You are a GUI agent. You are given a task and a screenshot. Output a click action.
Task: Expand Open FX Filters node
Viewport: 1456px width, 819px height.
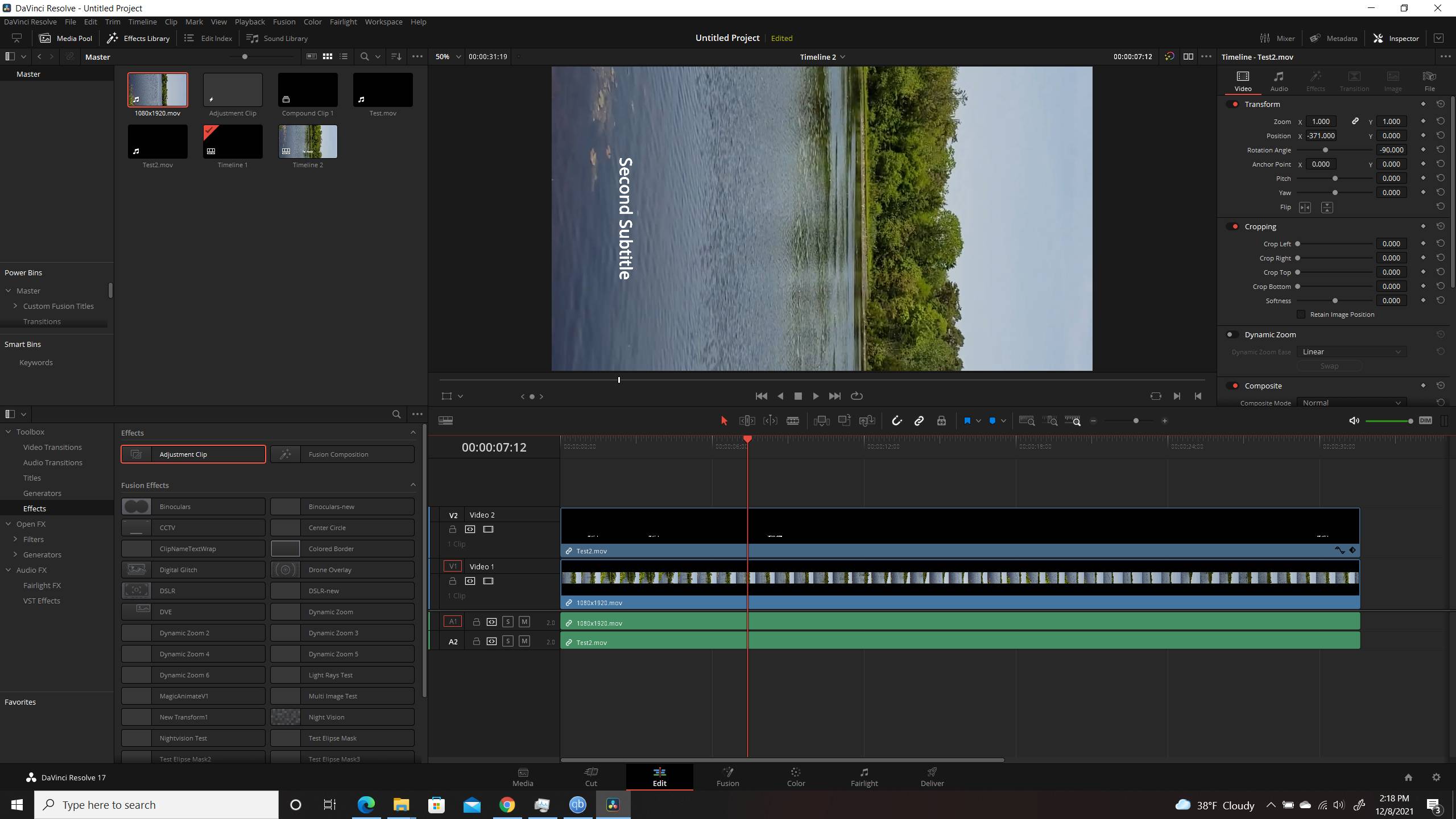pyautogui.click(x=15, y=539)
